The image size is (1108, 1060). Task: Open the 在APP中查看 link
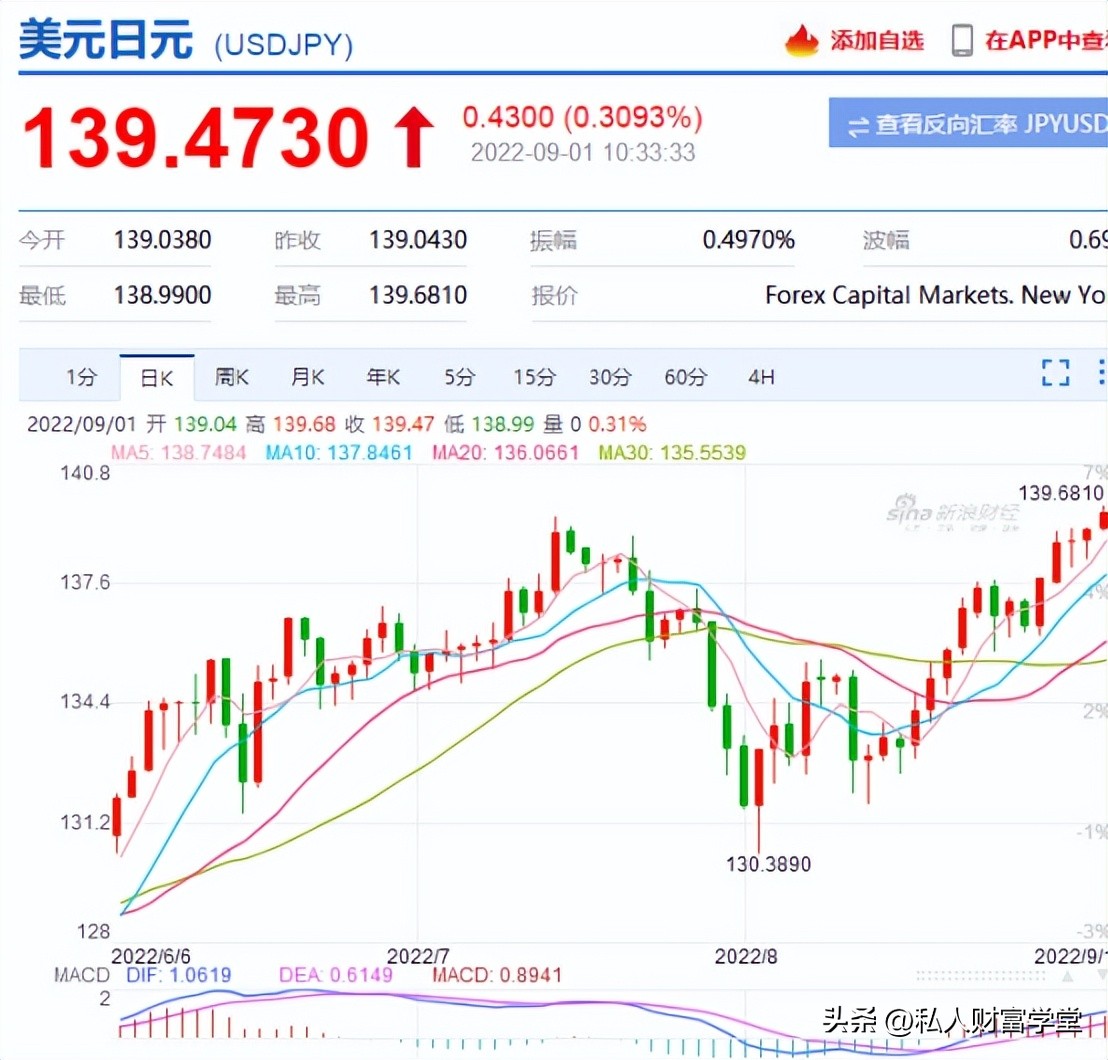[x=1046, y=40]
